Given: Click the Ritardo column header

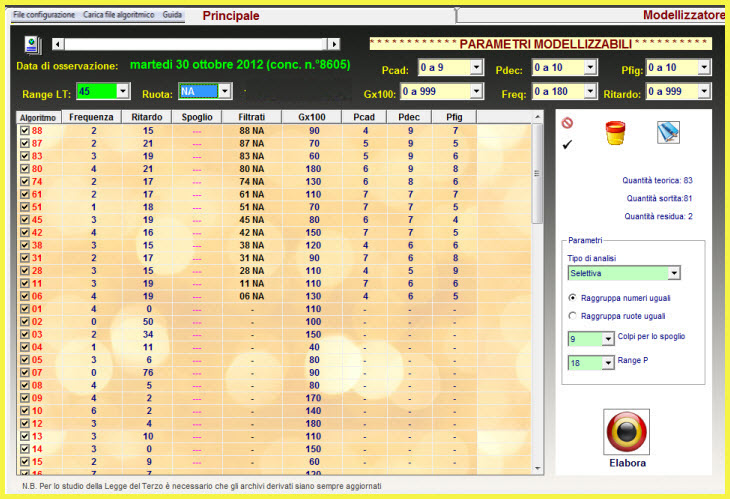Looking at the screenshot, I should [147, 117].
